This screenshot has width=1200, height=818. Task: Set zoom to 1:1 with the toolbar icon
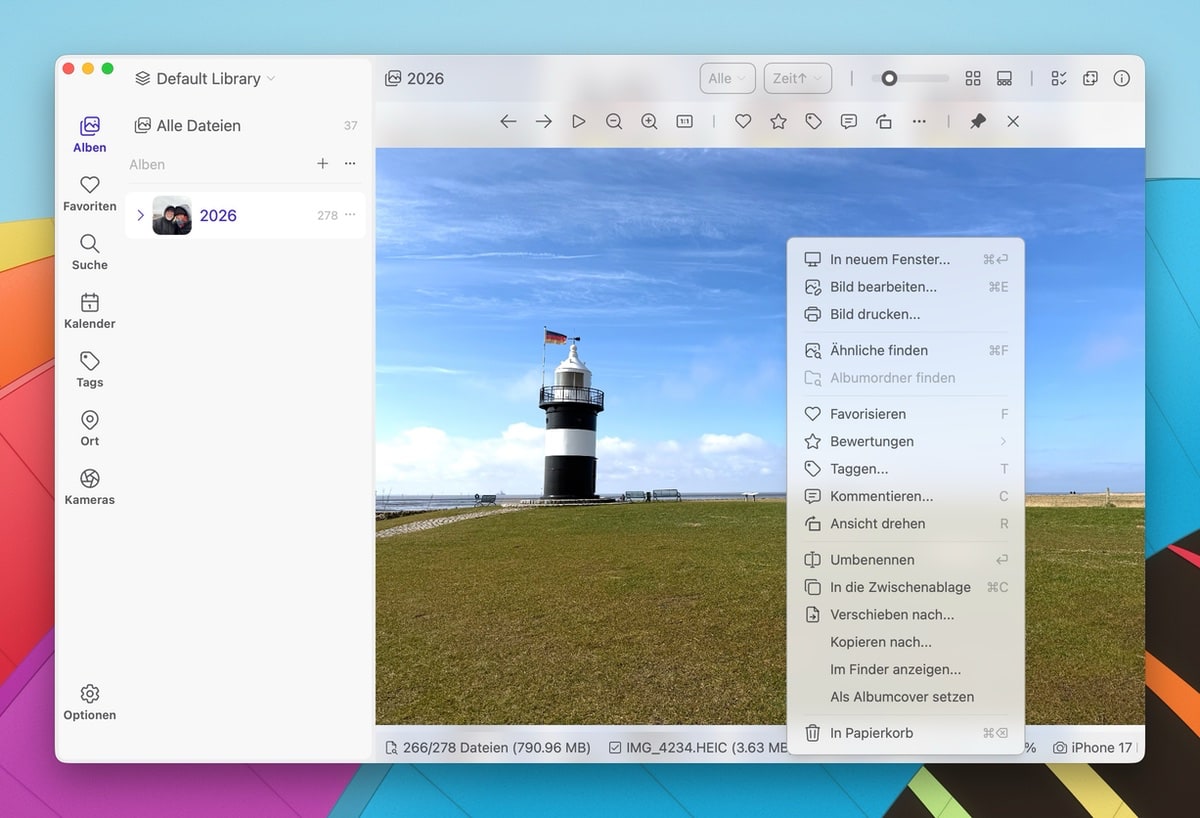pos(684,121)
